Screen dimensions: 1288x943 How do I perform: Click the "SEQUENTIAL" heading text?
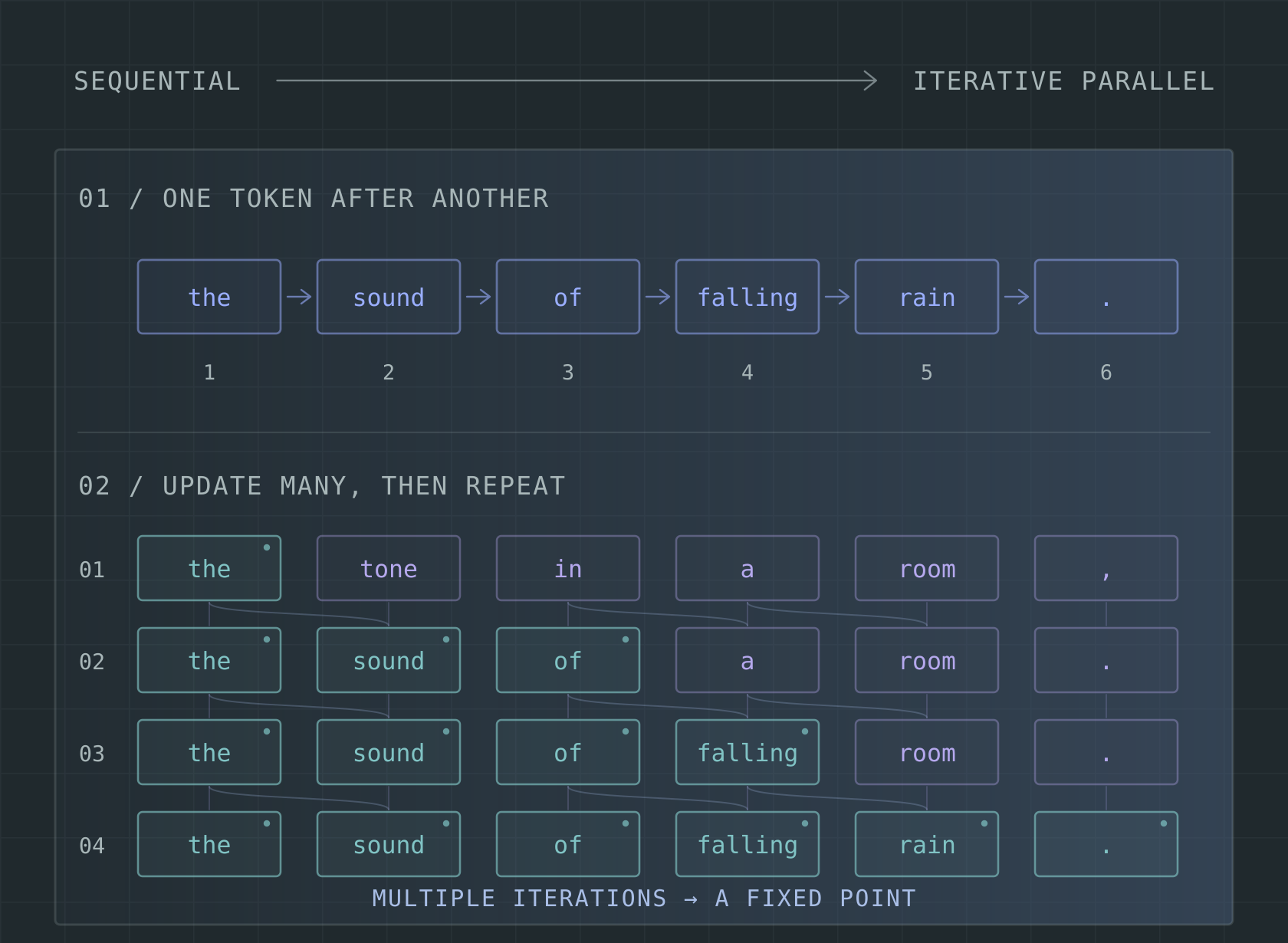pos(157,81)
